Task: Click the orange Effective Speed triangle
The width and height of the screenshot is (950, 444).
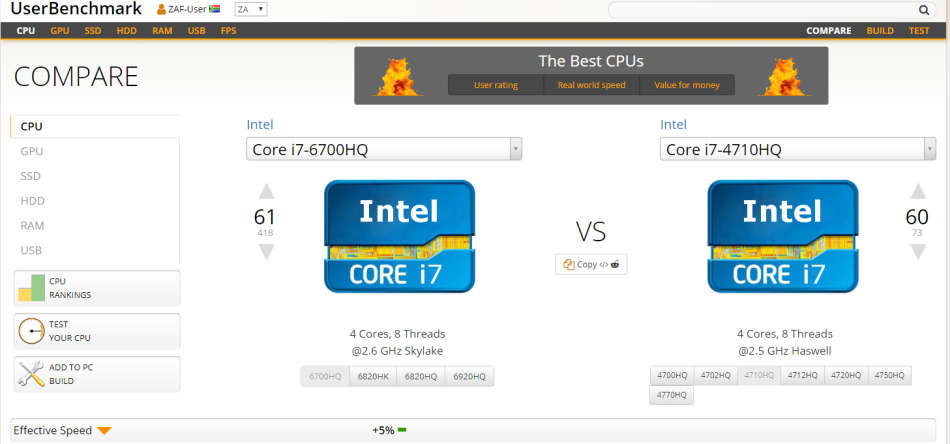Action: 104,431
